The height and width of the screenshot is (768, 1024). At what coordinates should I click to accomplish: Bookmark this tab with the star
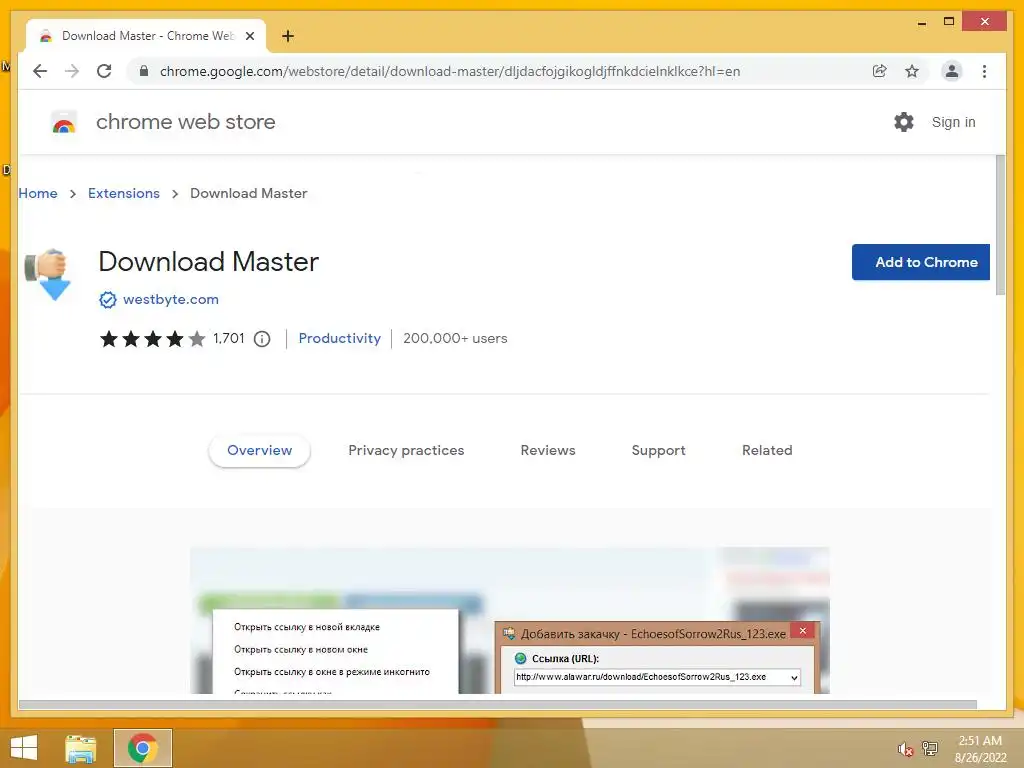(x=912, y=71)
